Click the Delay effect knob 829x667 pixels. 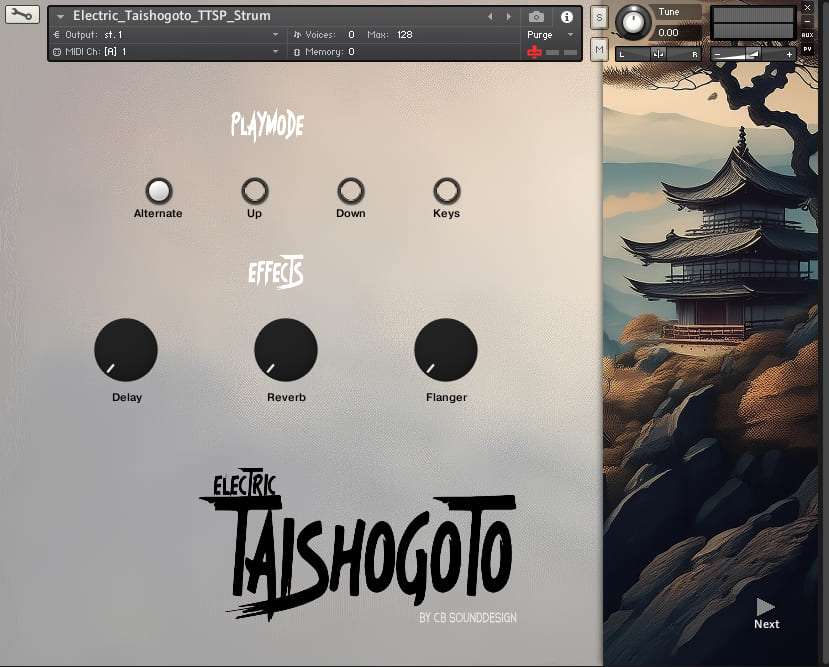[126, 349]
